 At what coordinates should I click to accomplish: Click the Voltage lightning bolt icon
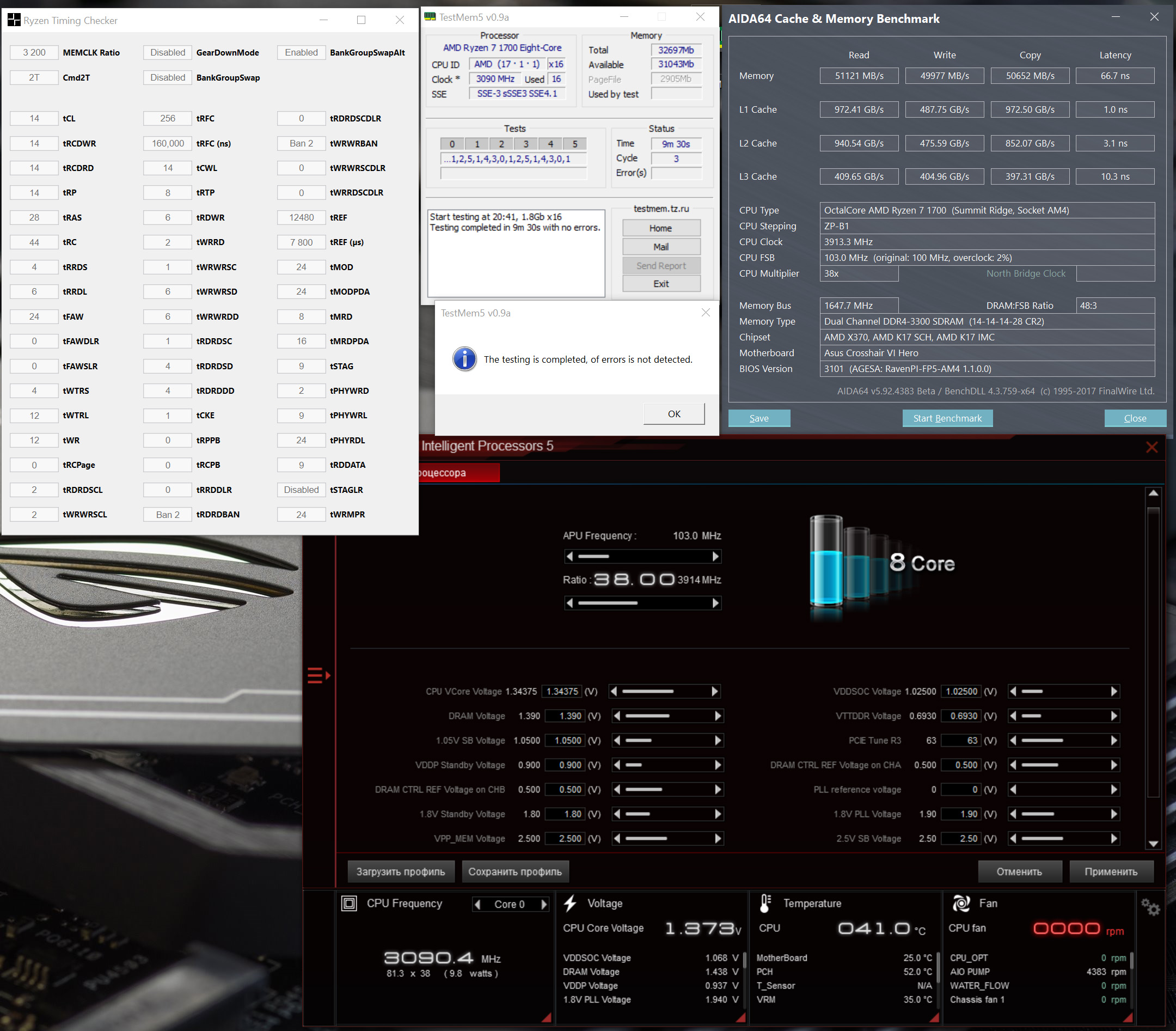570,903
